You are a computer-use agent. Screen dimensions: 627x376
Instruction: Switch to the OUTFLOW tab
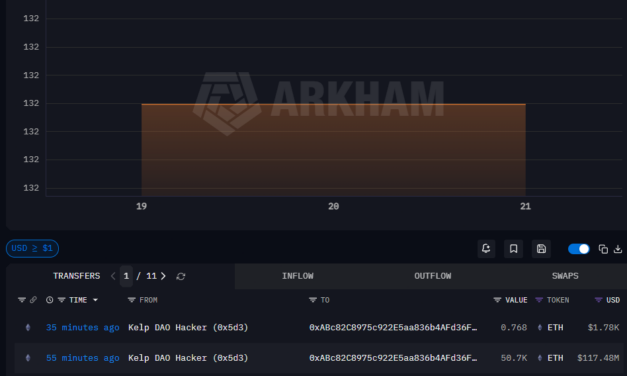pos(433,276)
